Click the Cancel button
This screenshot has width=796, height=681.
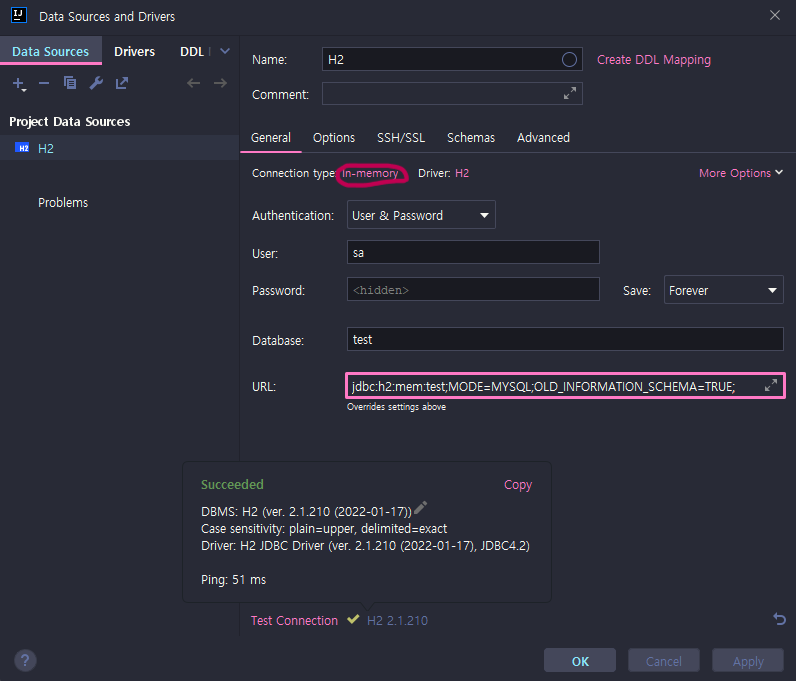(x=664, y=661)
